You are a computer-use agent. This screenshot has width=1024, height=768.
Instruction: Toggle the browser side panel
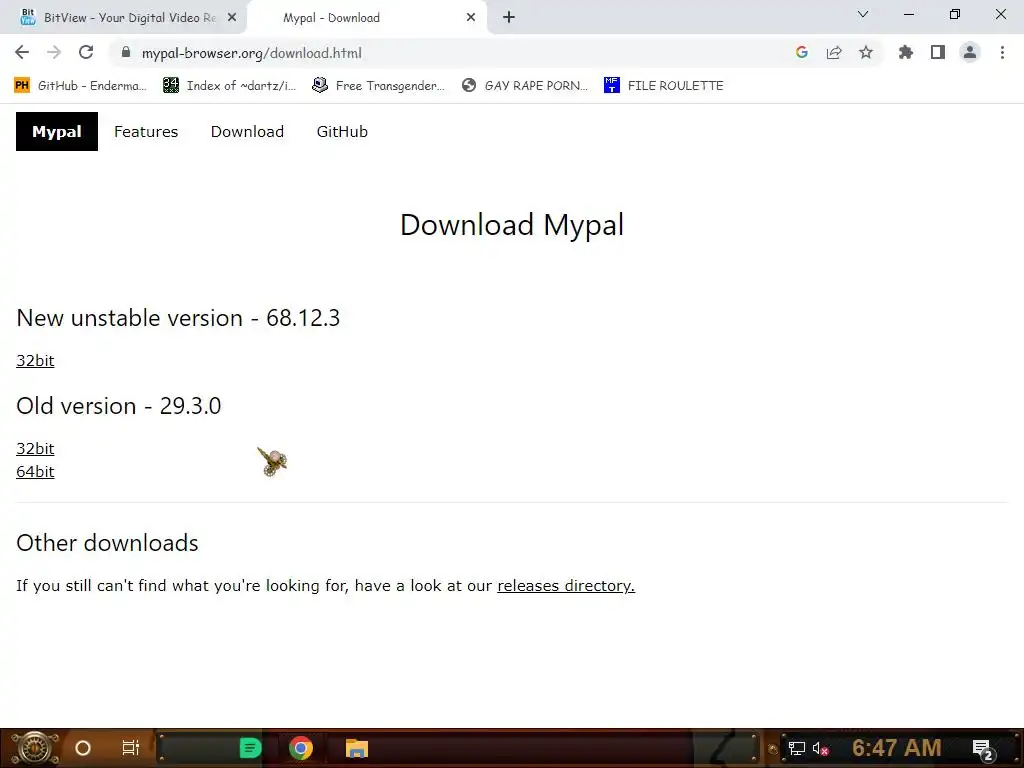coord(938,52)
